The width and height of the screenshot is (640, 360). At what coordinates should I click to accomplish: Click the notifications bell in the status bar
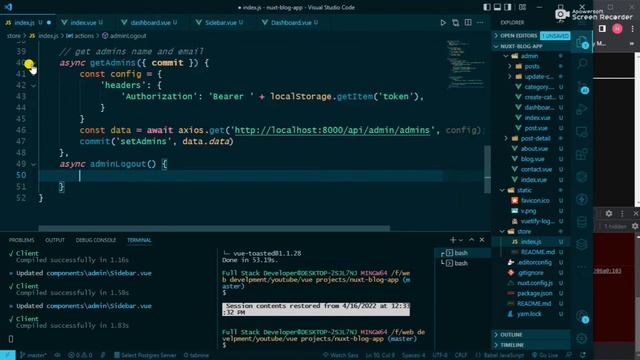[x=583, y=355]
